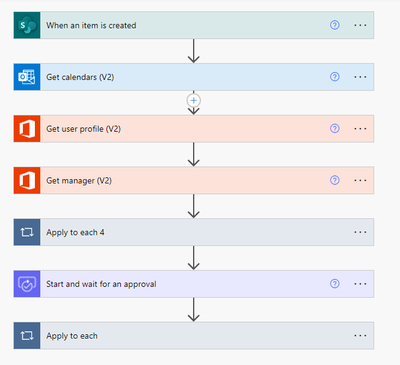
Task: Insert a new step after Get calendars
Action: pos(194,100)
